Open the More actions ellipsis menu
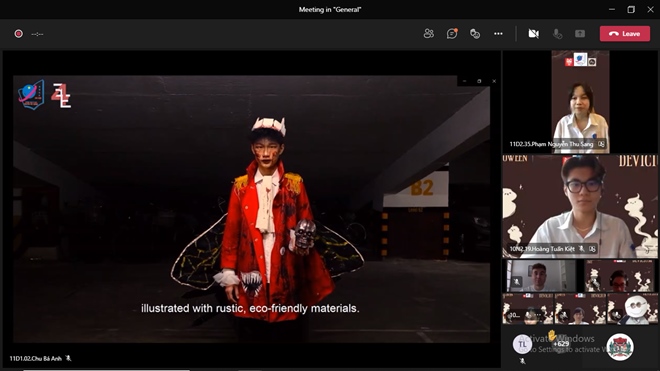Screen dimensions: 660x371 [x=498, y=34]
